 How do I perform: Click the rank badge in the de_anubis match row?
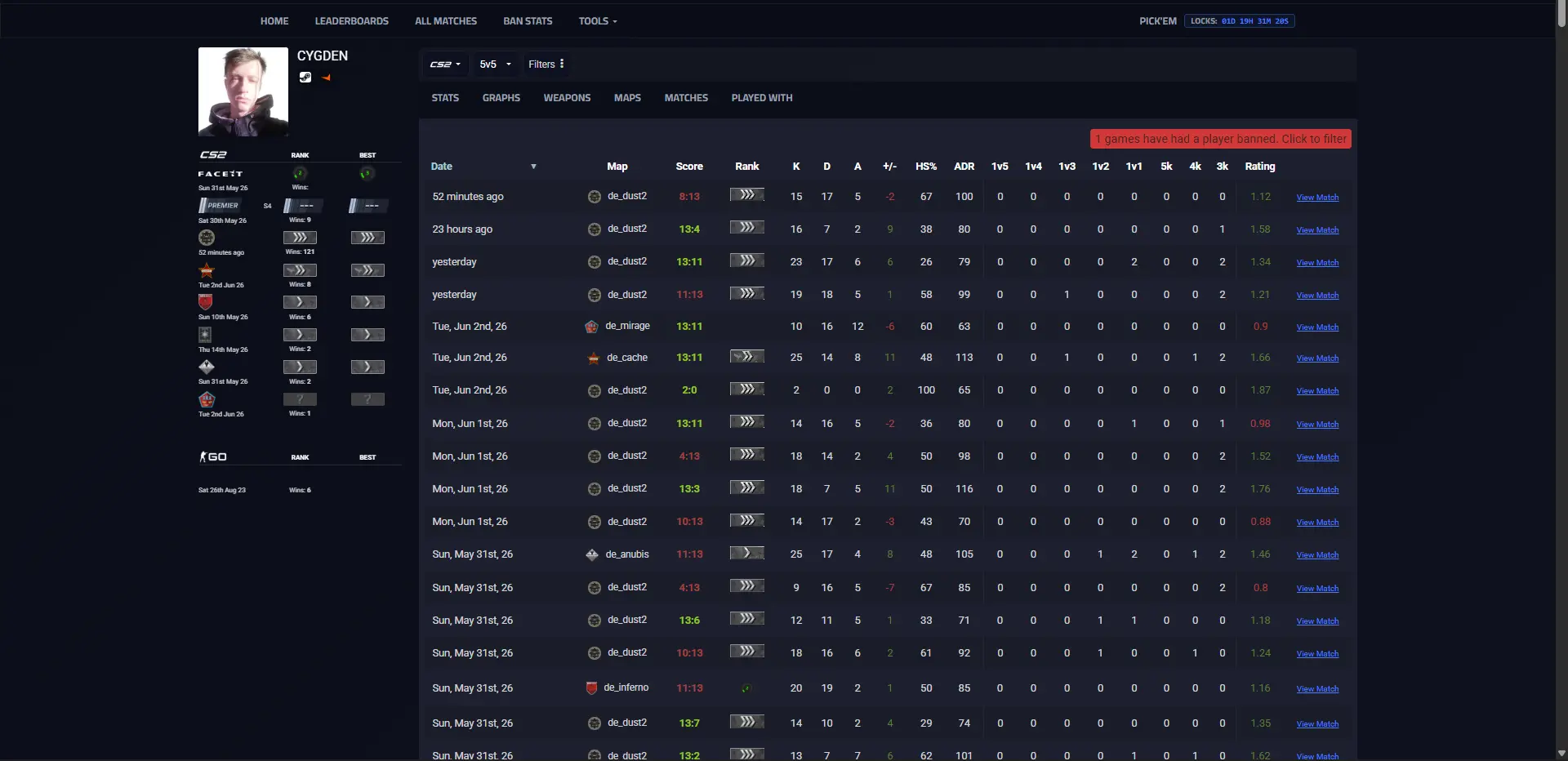[x=747, y=554]
